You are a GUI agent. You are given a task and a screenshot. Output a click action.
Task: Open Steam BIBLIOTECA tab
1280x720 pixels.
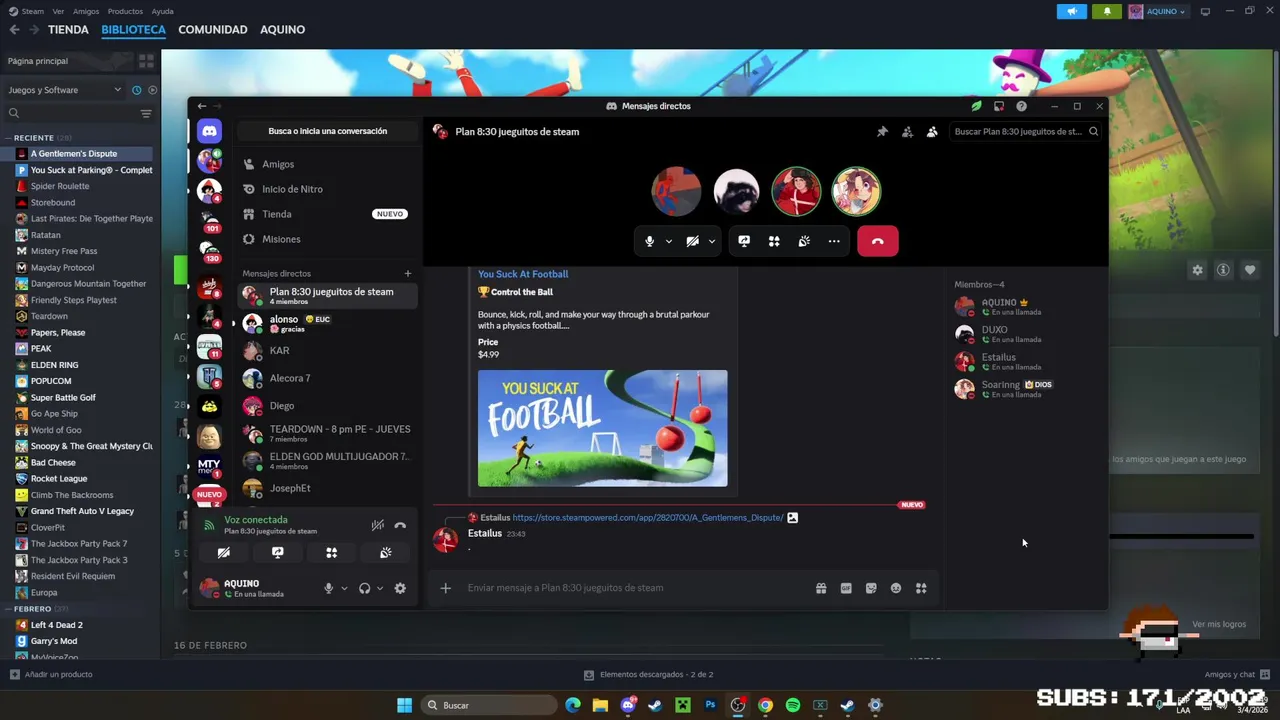[133, 30]
